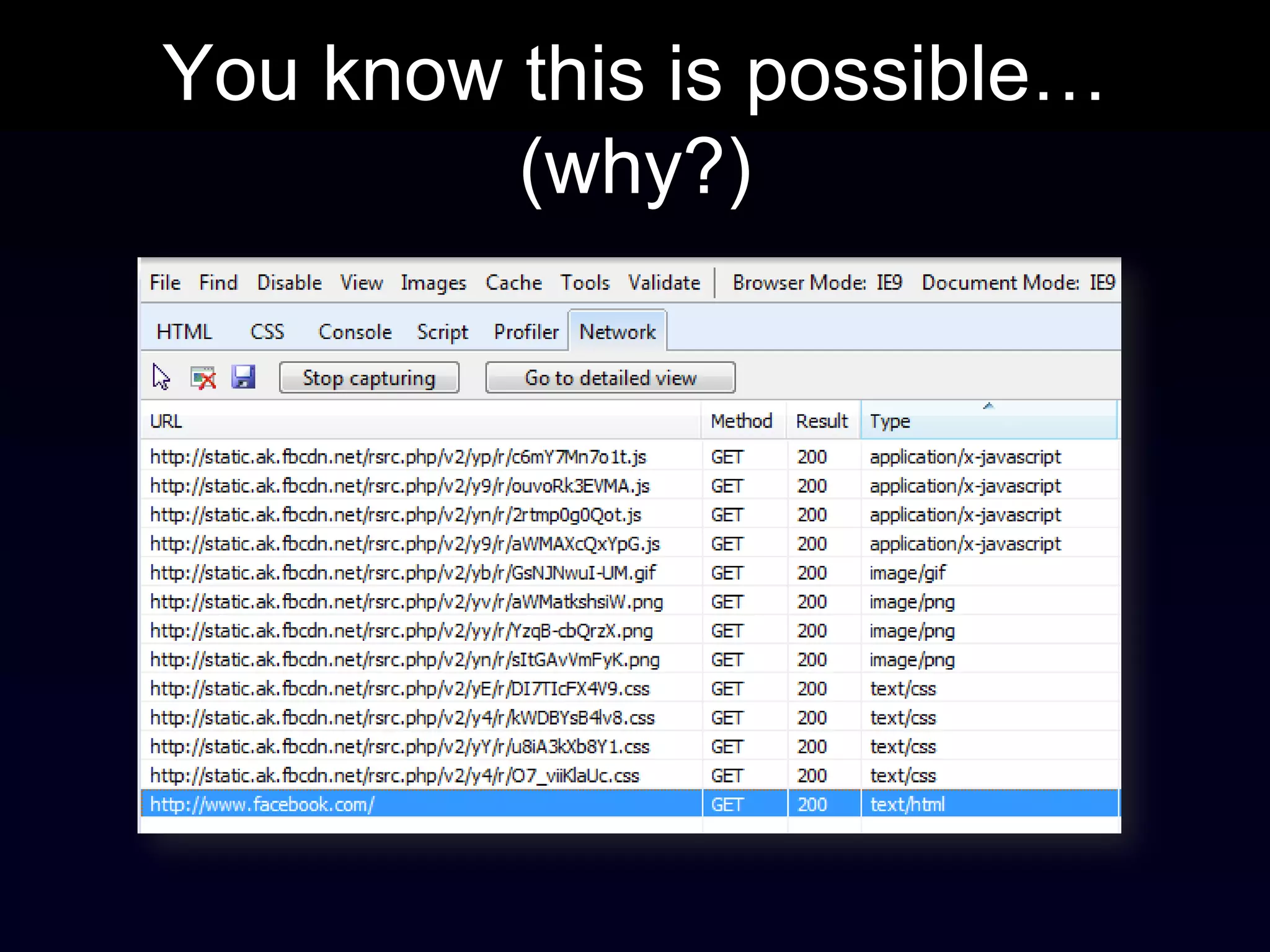
Task: Click the save floppy disk icon
Action: click(243, 377)
